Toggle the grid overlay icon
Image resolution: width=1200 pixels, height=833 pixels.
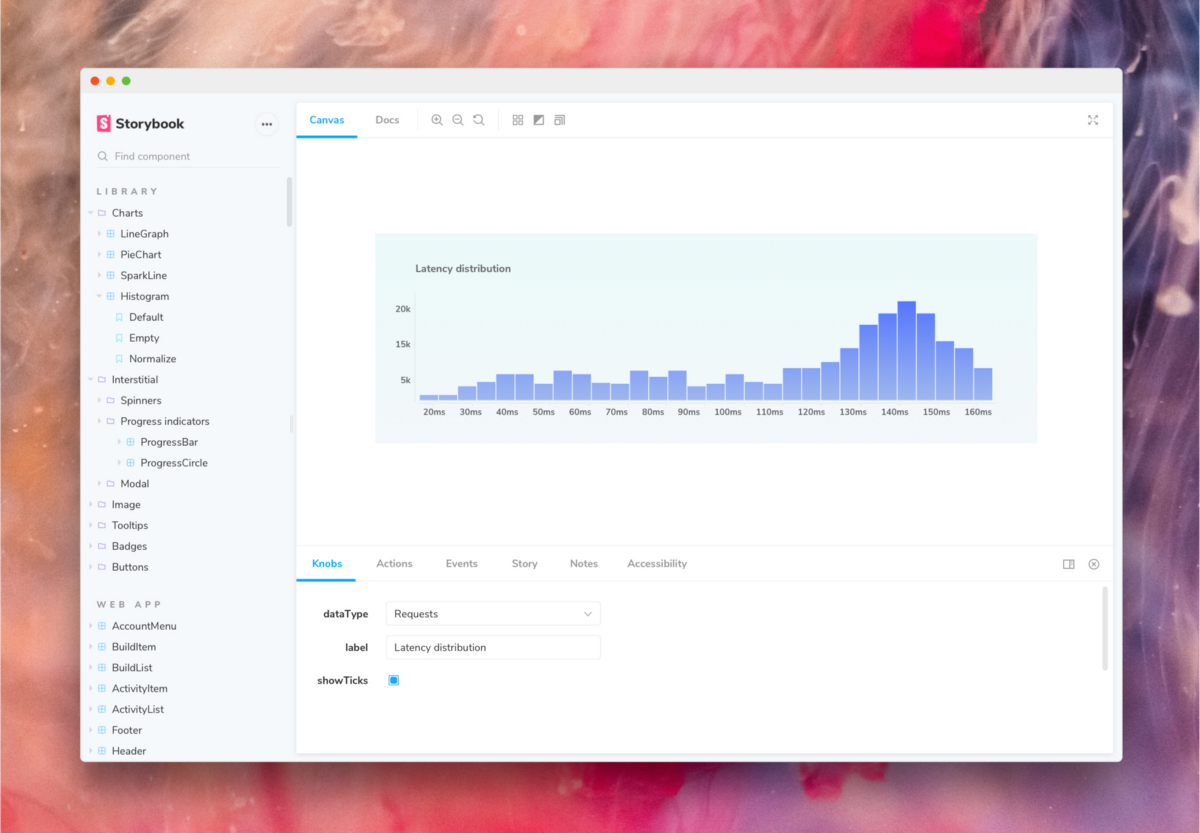click(517, 119)
